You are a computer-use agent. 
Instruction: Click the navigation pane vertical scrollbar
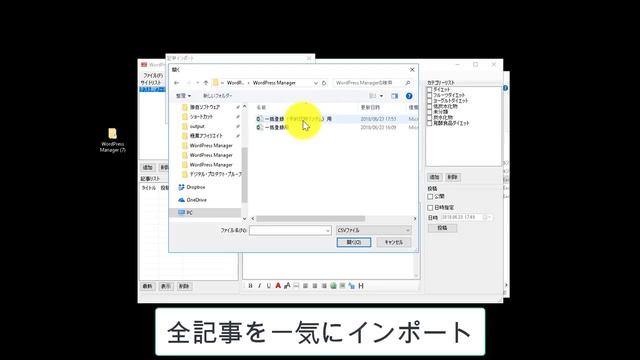point(244,175)
